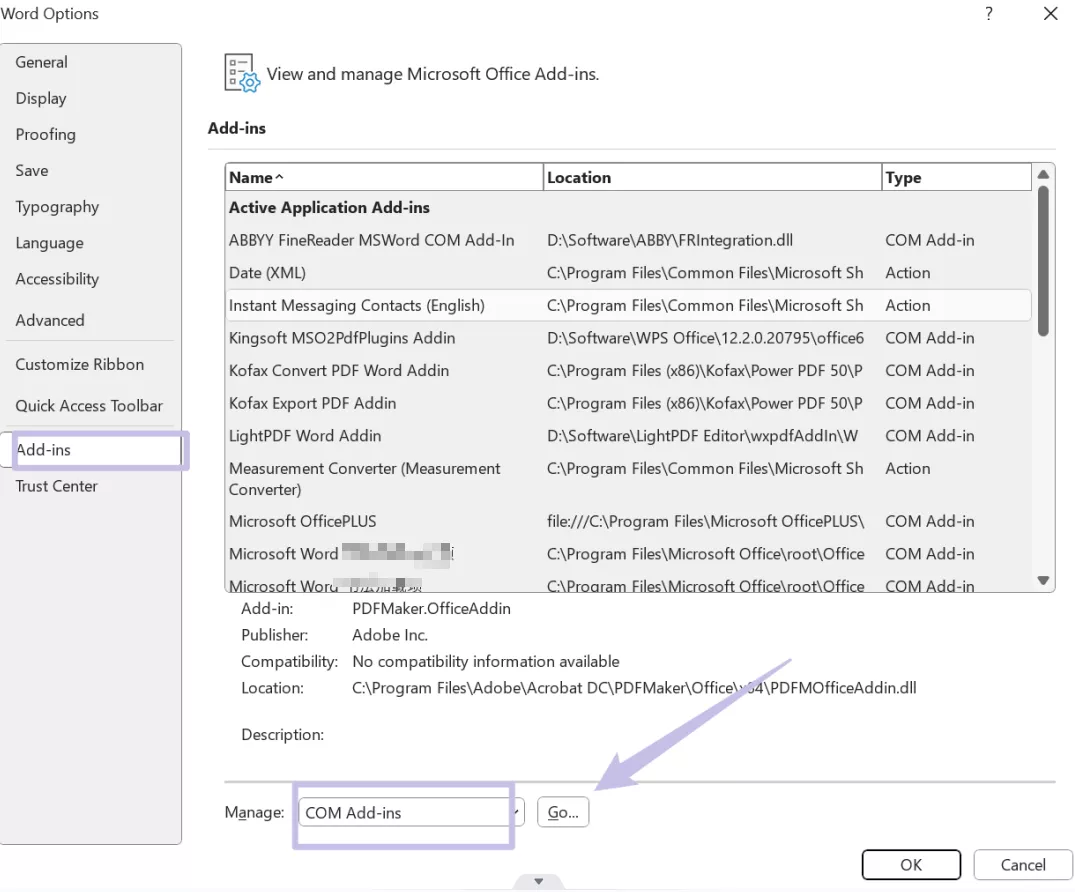
Task: Select the Advanced category in the sidebar
Action: 49,320
